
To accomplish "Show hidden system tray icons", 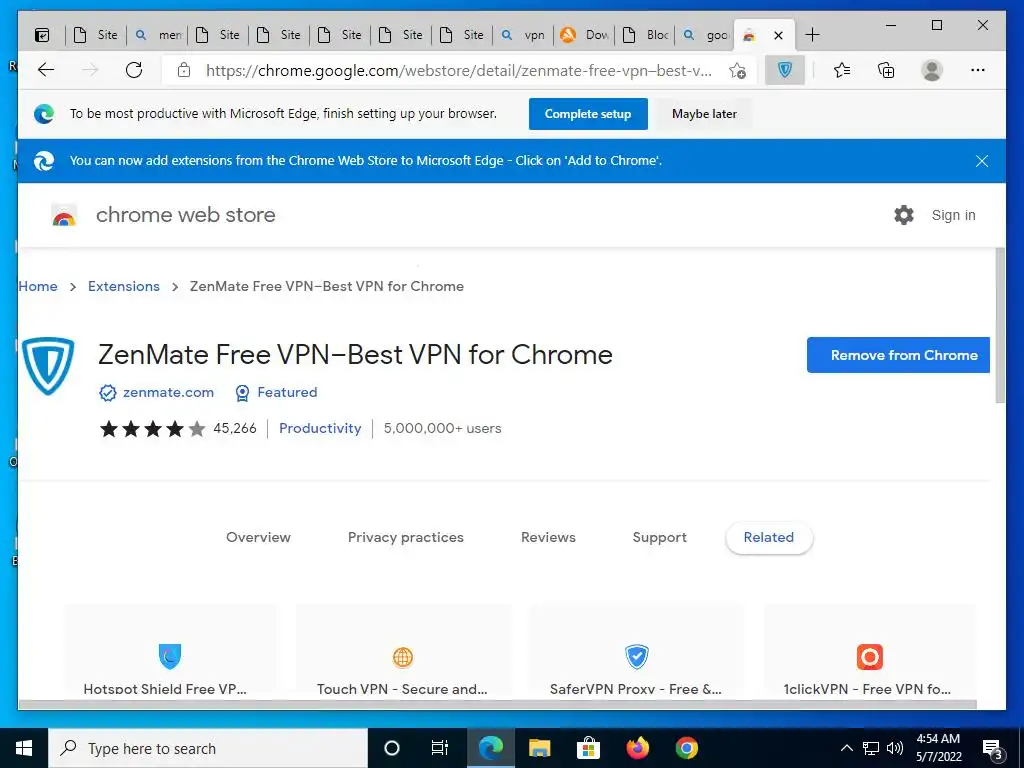I will tap(846, 748).
